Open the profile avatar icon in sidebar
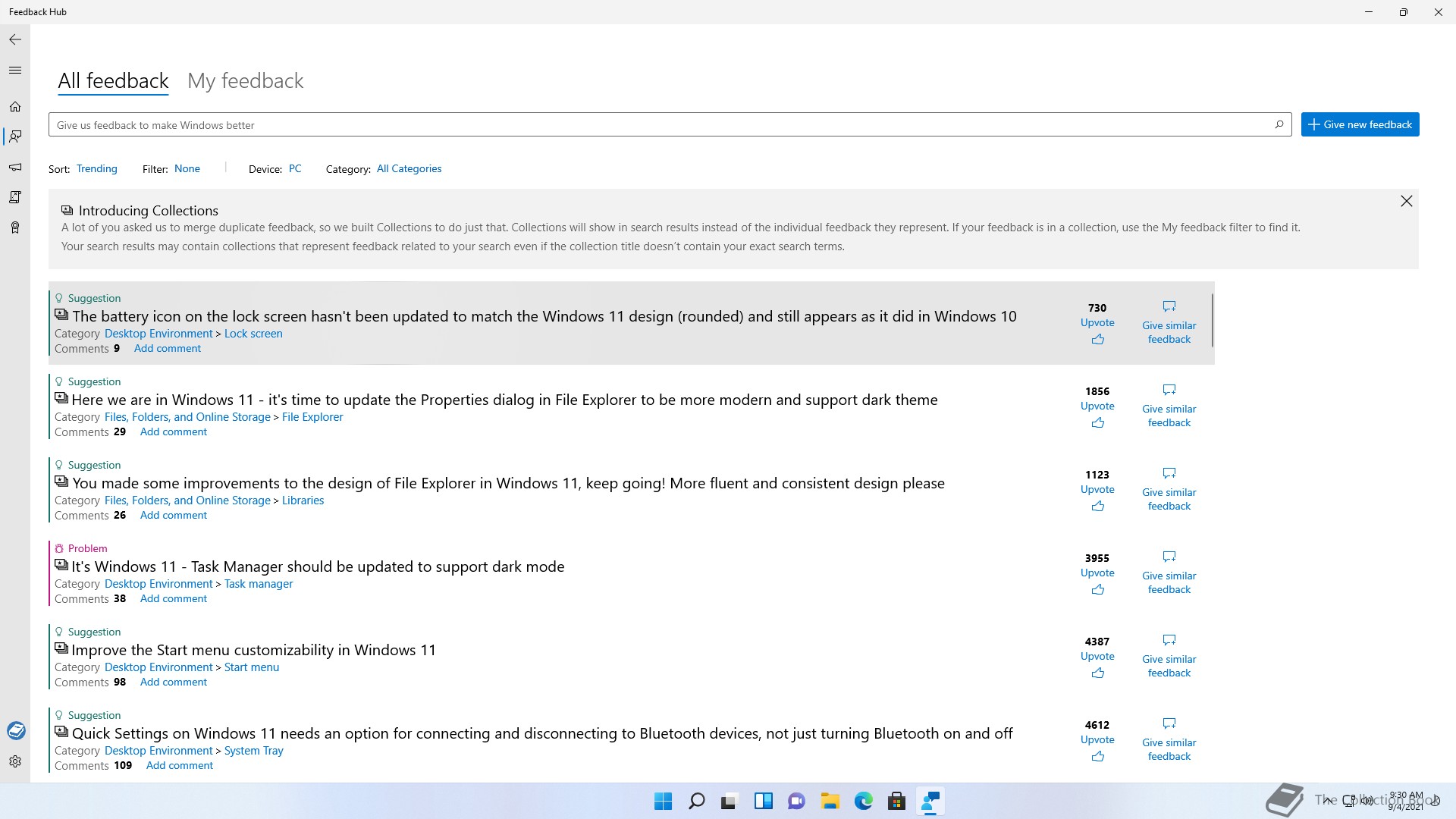Screen dimensions: 1456x819 16,730
